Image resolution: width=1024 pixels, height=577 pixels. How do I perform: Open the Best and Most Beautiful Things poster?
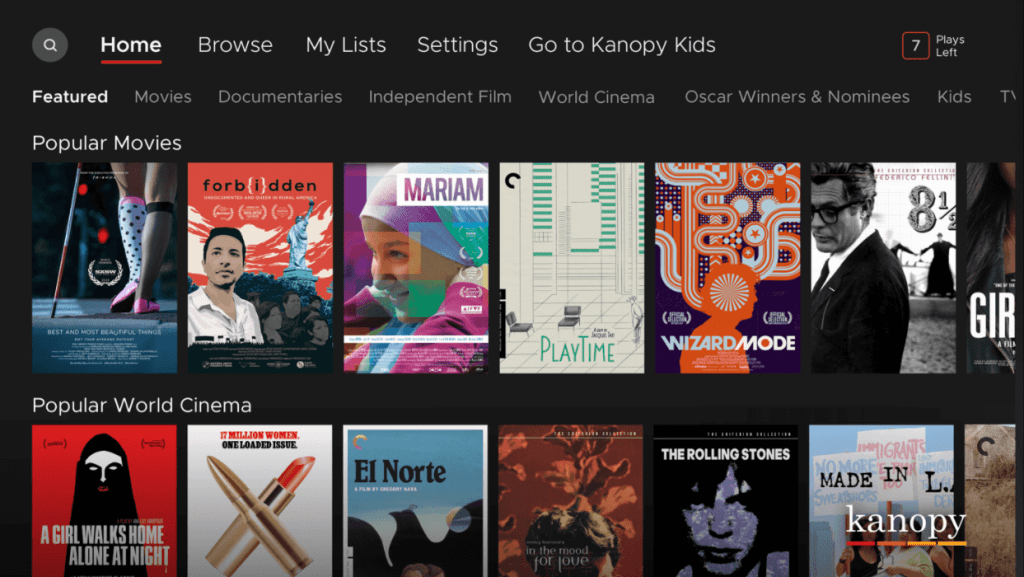tap(104, 268)
